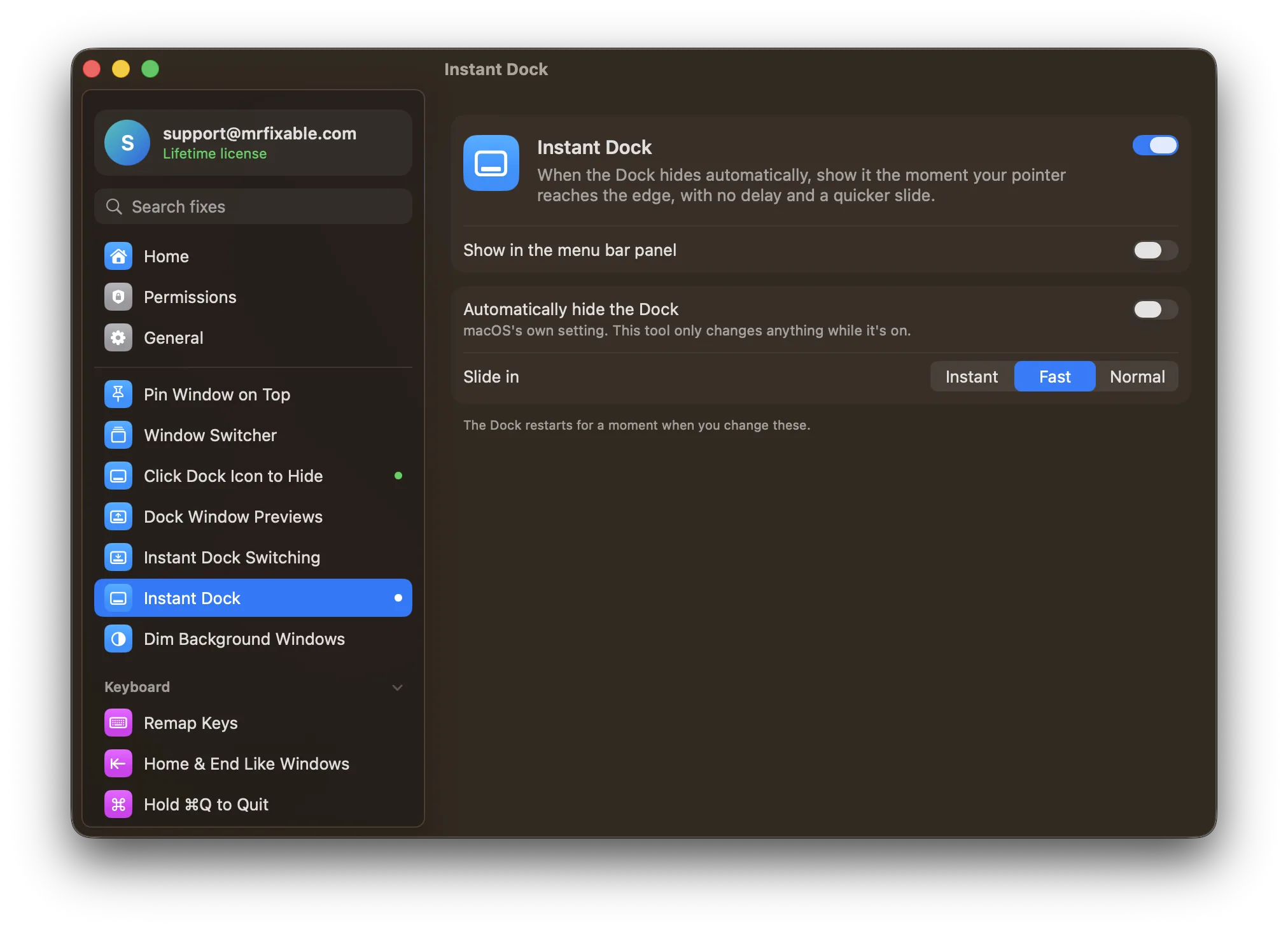Click the Instant Dock window title
Image resolution: width=1288 pixels, height=932 pixels.
click(x=496, y=69)
